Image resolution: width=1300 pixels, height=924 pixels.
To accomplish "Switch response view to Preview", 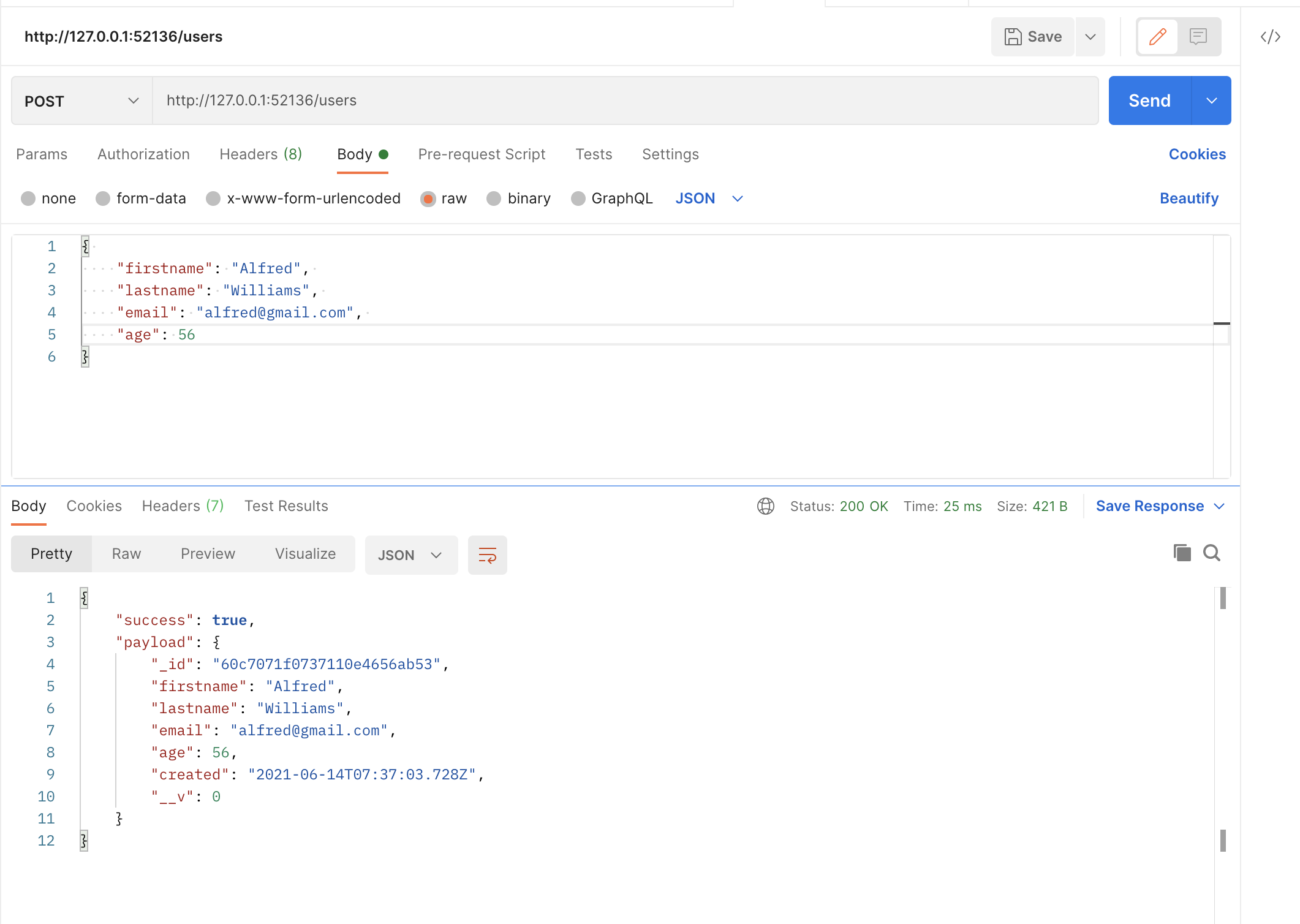I will [208, 554].
